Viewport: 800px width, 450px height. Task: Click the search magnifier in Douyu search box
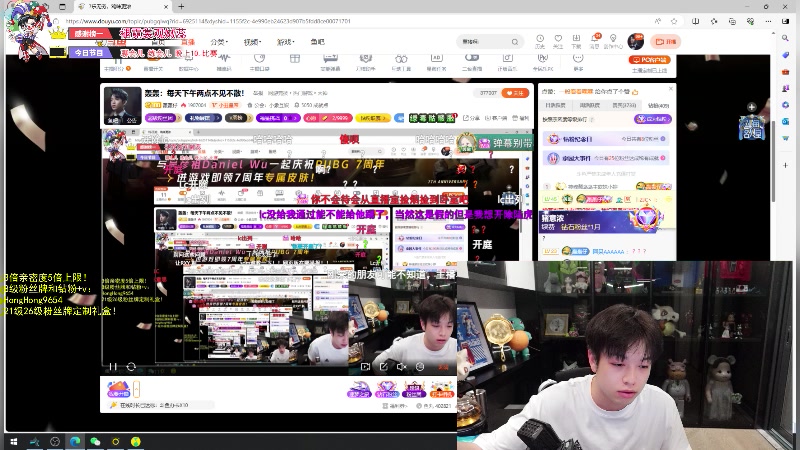click(515, 42)
